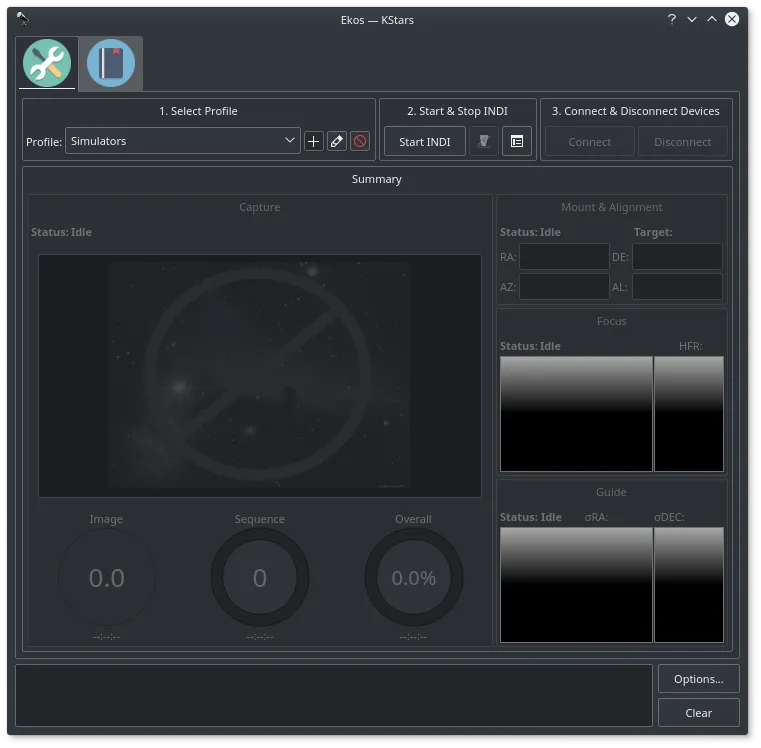Screen dimensions: 761x748
Task: Click the "Status: Idle" text under Capture
Action: (x=61, y=232)
